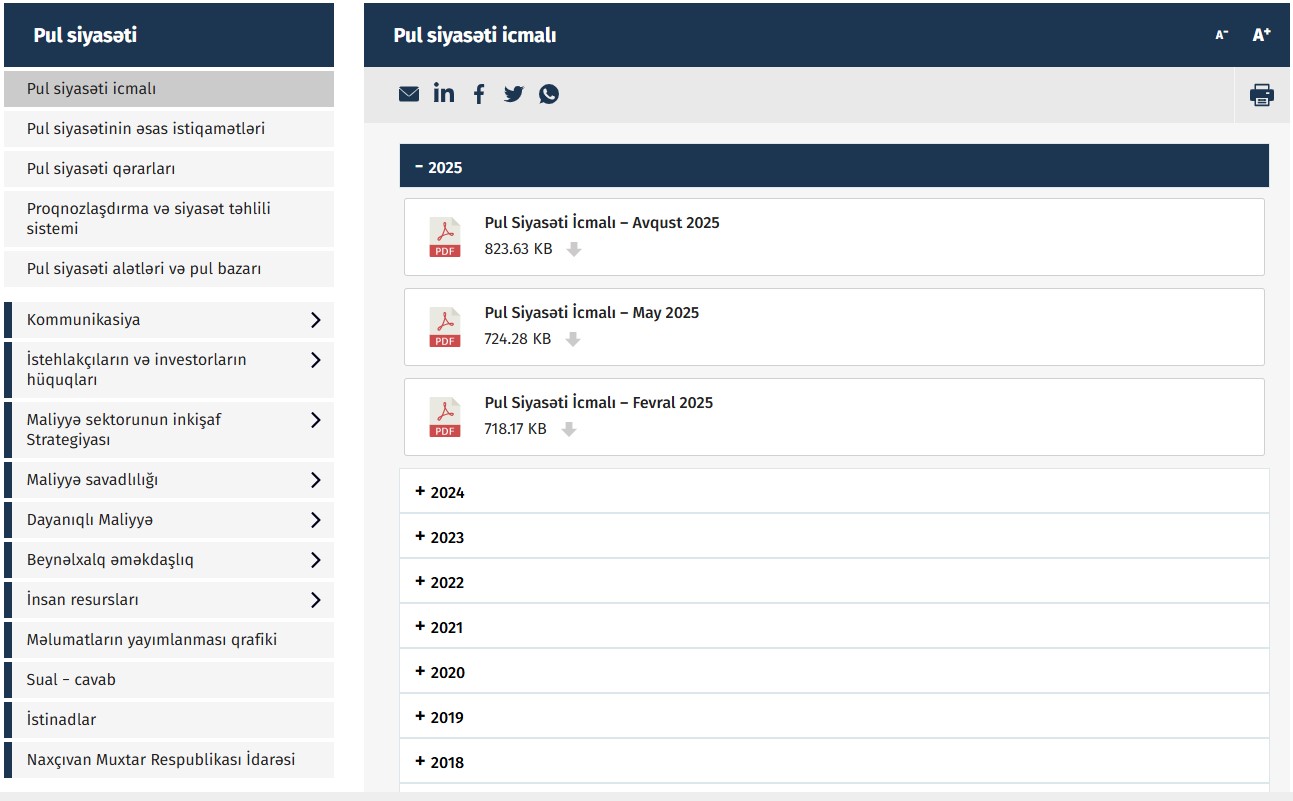Share this page via WhatsApp
This screenshot has height=801, width=1293.
point(549,94)
